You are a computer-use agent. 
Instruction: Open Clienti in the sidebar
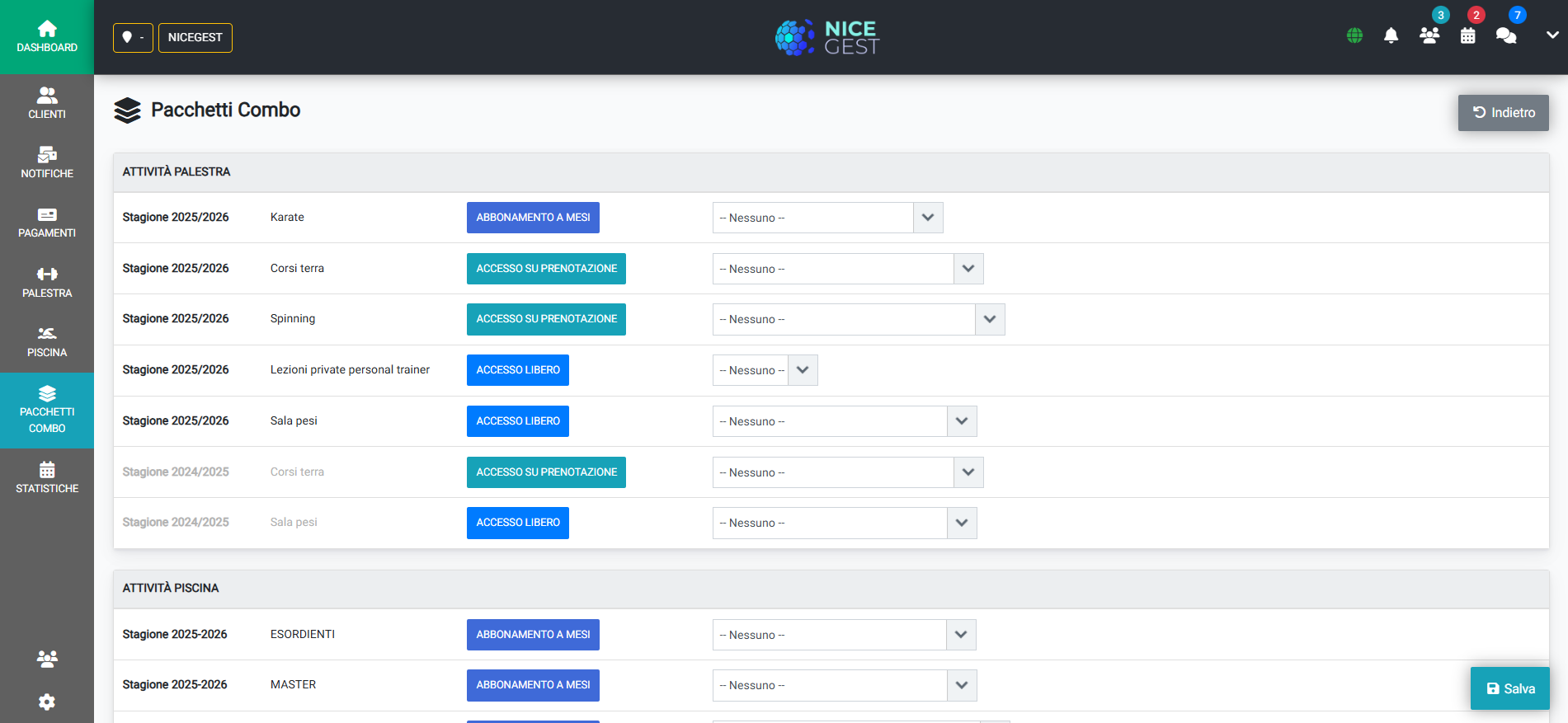click(x=47, y=104)
